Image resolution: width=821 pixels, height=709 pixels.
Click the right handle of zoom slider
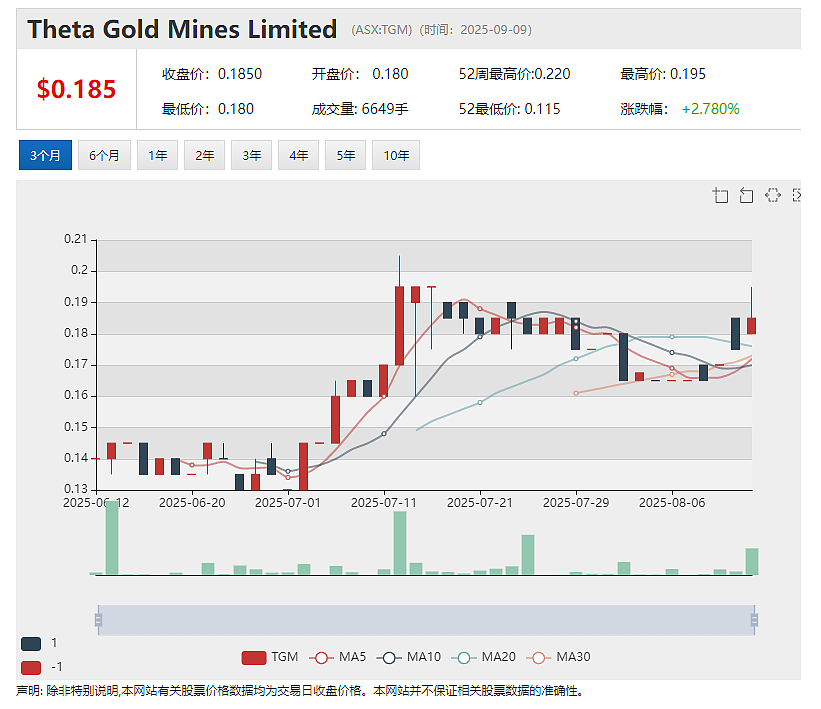[x=755, y=620]
